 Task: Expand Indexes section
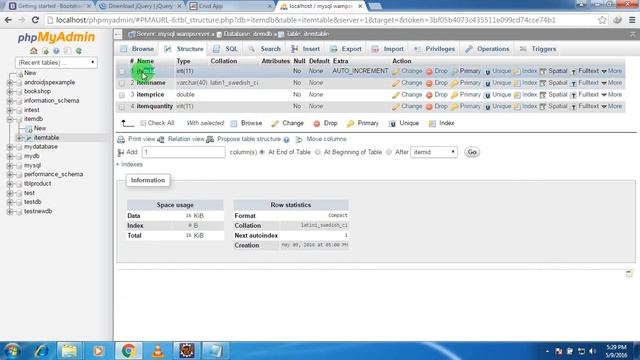(129, 164)
